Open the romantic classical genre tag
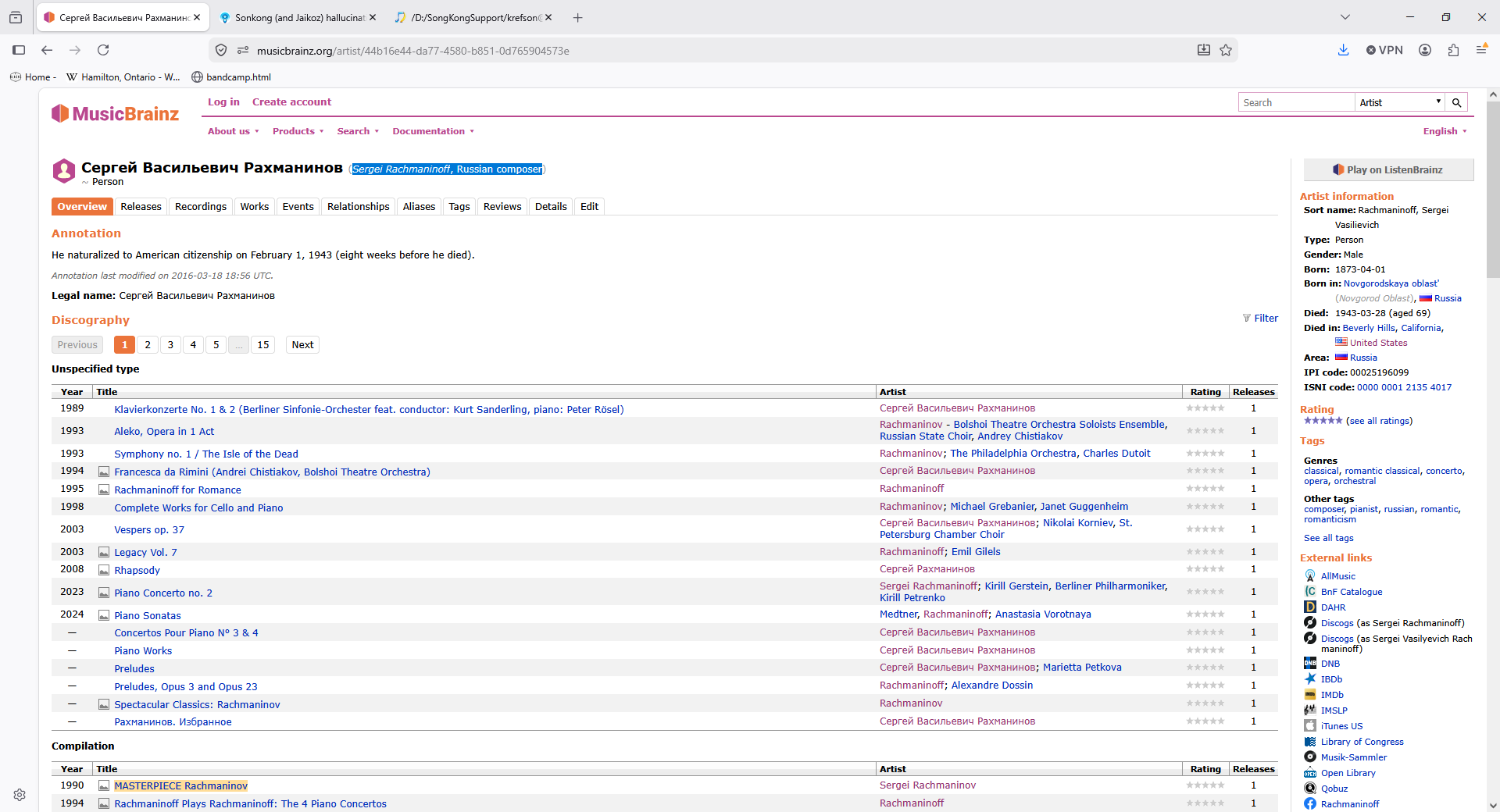The image size is (1500, 812). coord(1382,471)
